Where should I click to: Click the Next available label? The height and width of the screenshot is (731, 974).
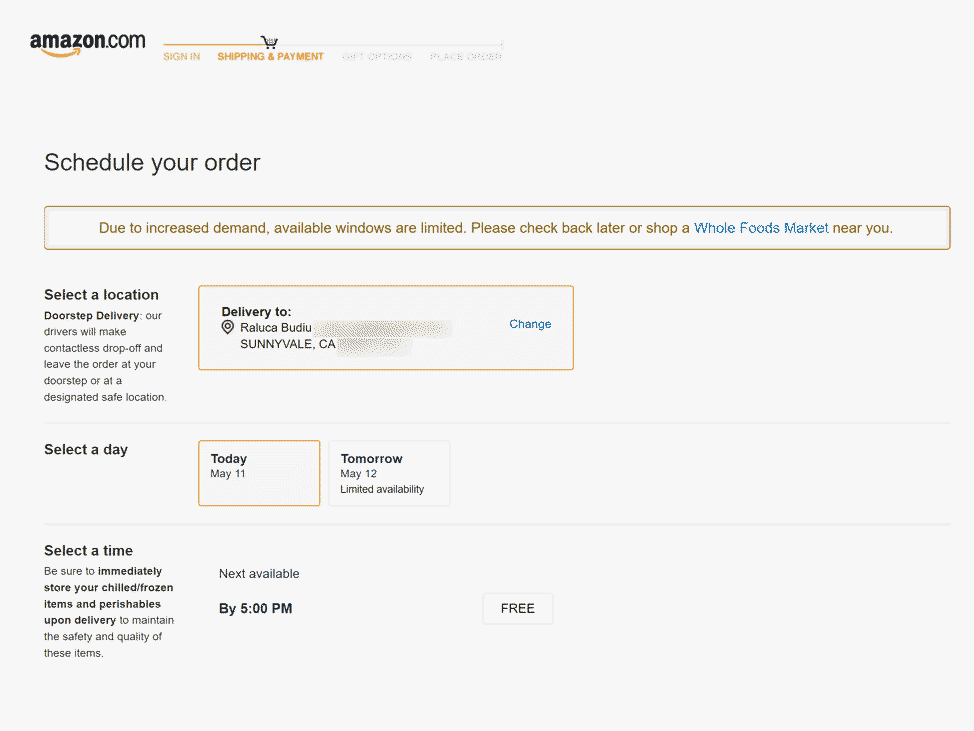(259, 574)
